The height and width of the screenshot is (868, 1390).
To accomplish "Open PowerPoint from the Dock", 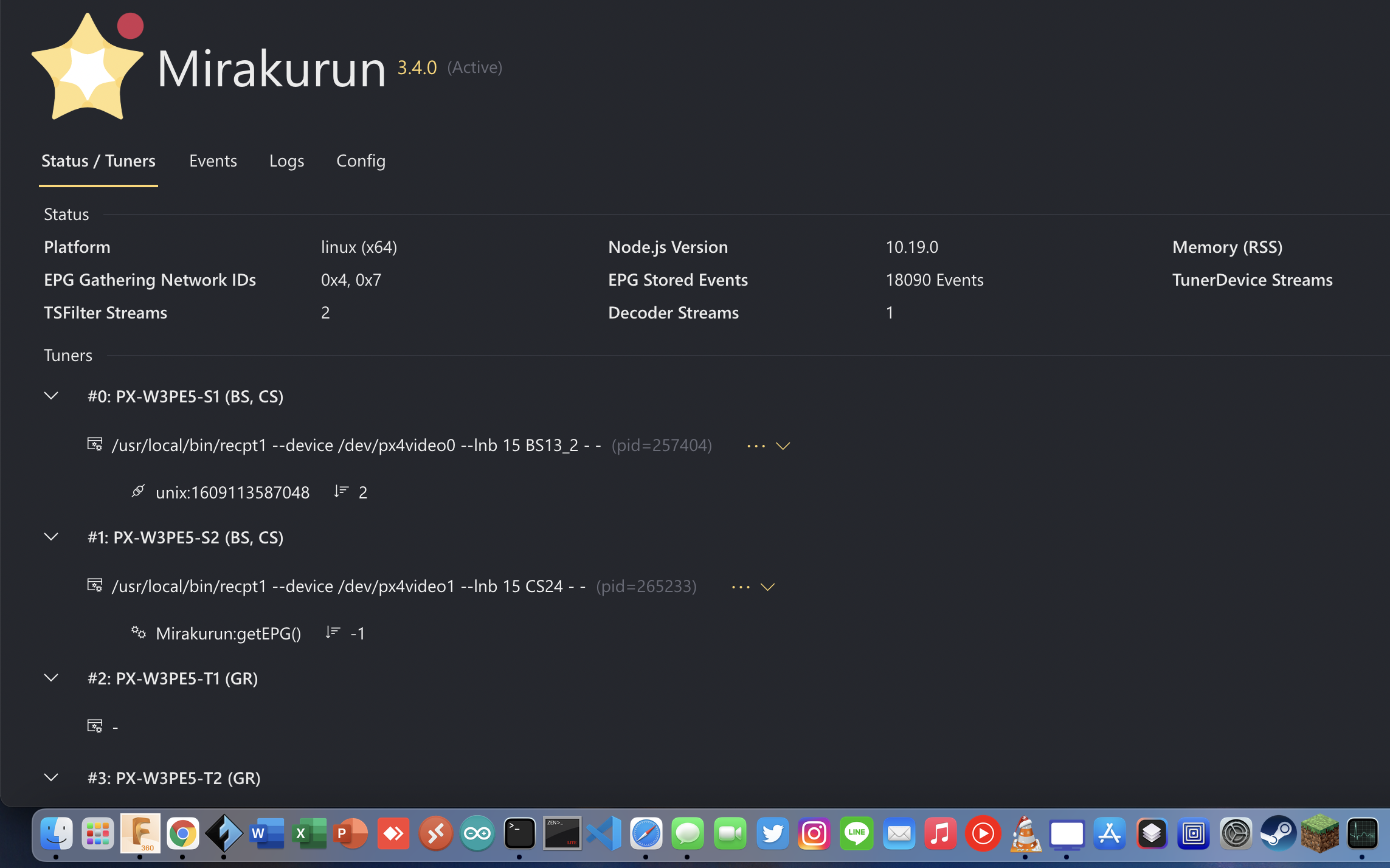I will pos(351,834).
